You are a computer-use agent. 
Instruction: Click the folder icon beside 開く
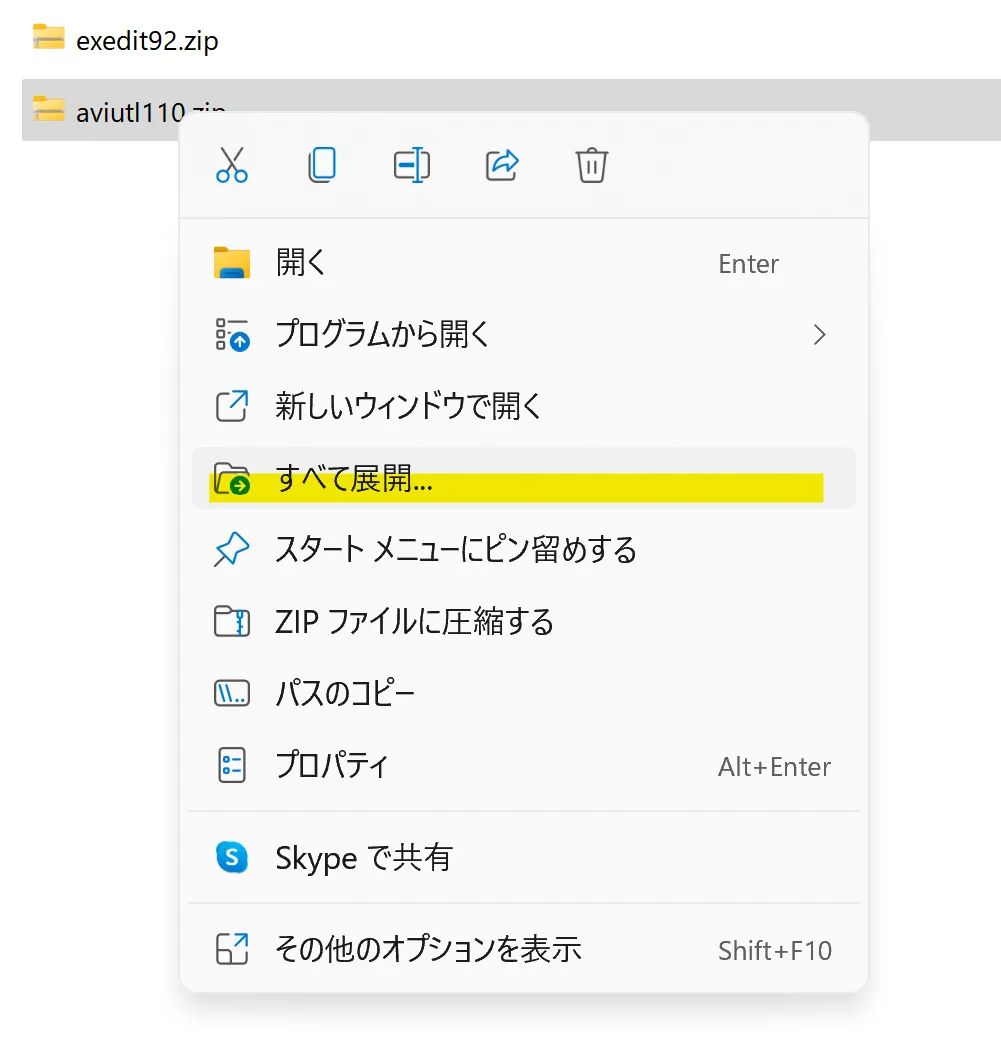(x=232, y=263)
